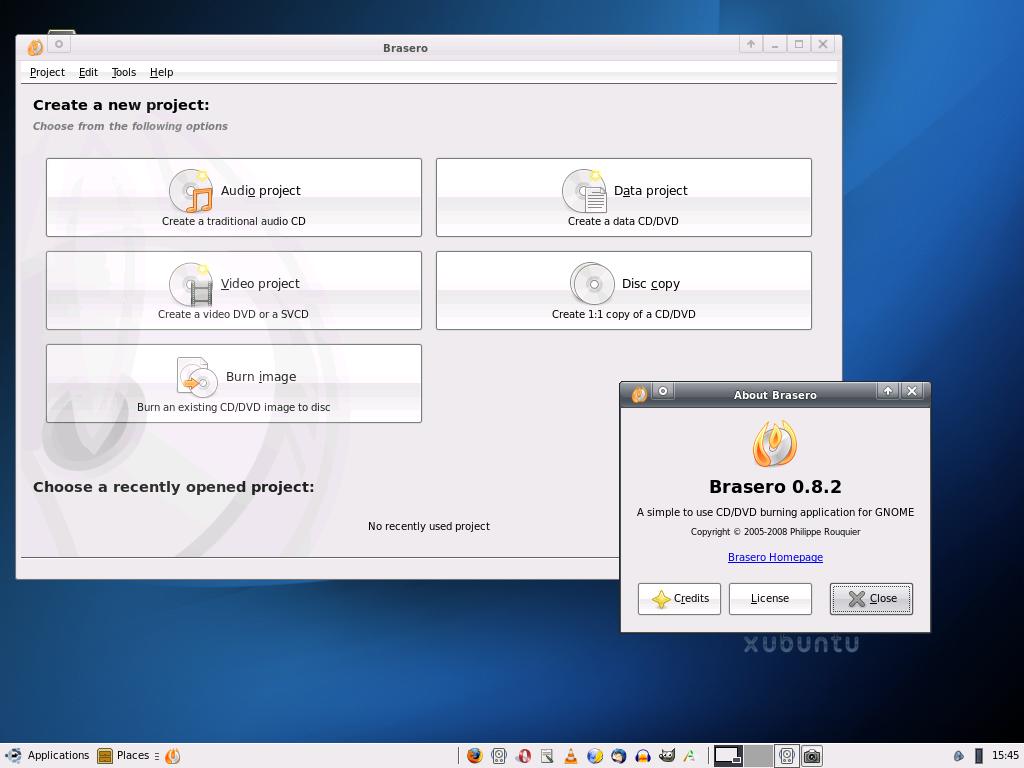Open the globe web browser launcher
Image resolution: width=1024 pixels, height=768 pixels.
[x=595, y=756]
